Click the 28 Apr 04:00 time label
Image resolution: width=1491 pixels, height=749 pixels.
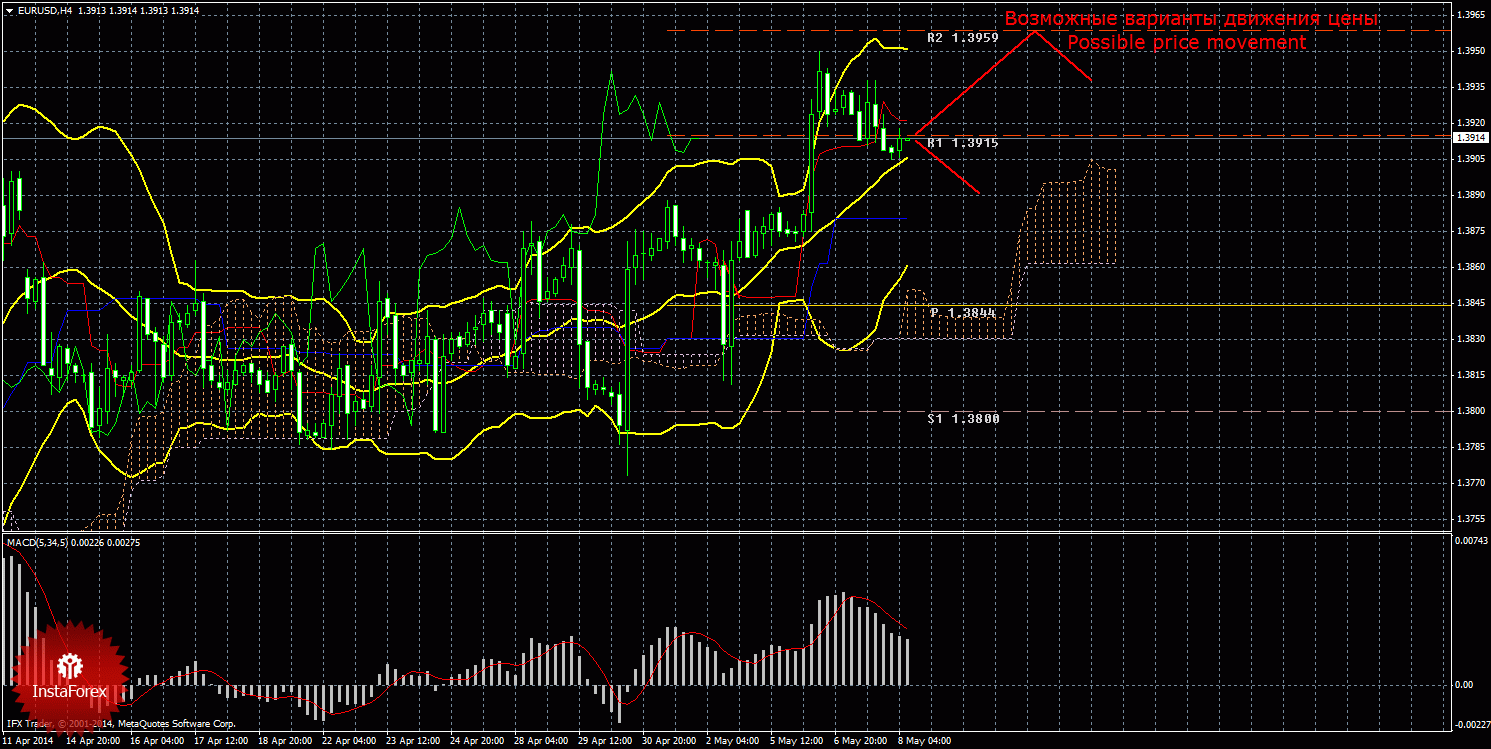(x=541, y=742)
